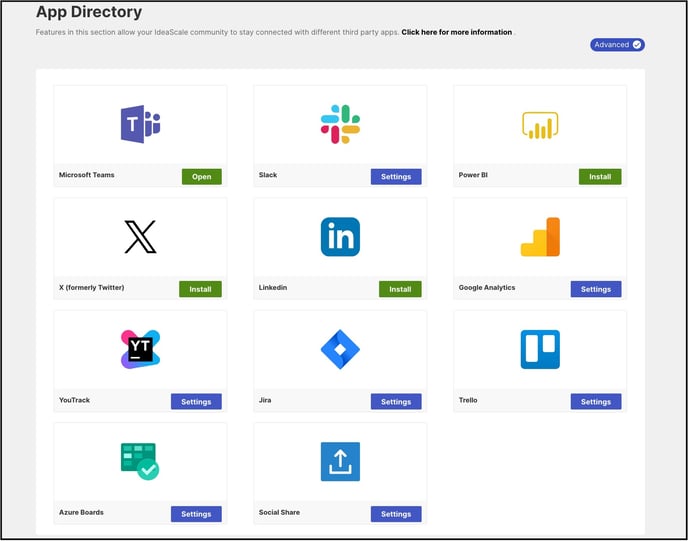Viewport: 688px width, 541px height.
Task: Toggle the Advanced switch off
Action: 617,45
